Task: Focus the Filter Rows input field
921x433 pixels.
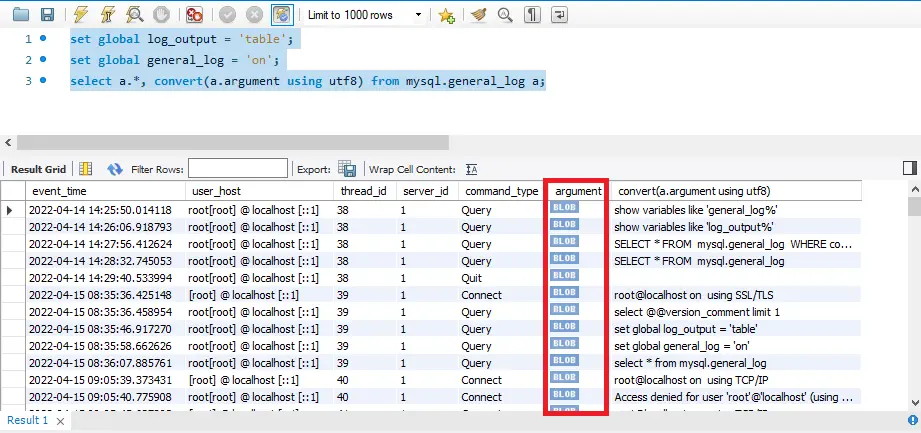Action: 238,169
